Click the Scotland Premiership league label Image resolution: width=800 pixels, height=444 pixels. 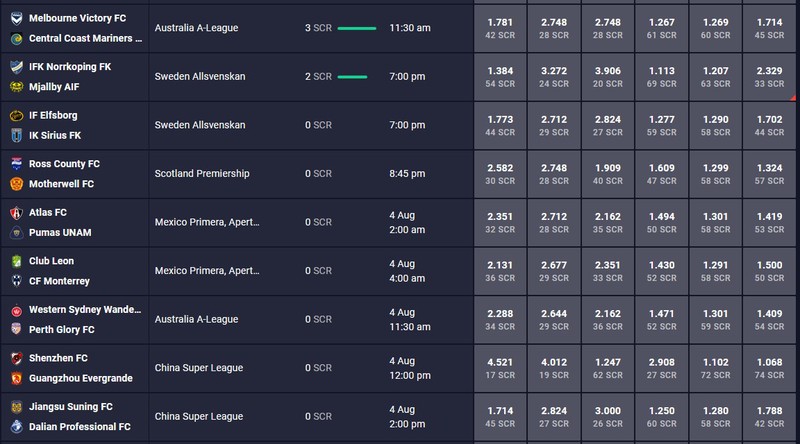[202, 174]
